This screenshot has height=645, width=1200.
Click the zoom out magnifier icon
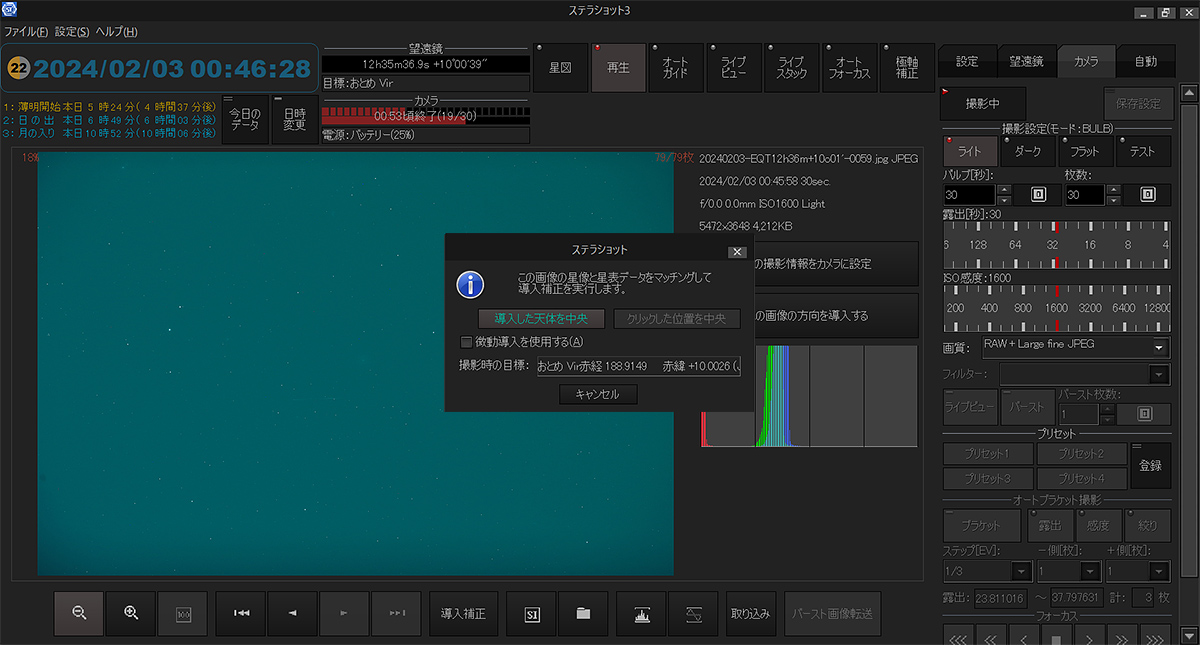tap(79, 613)
